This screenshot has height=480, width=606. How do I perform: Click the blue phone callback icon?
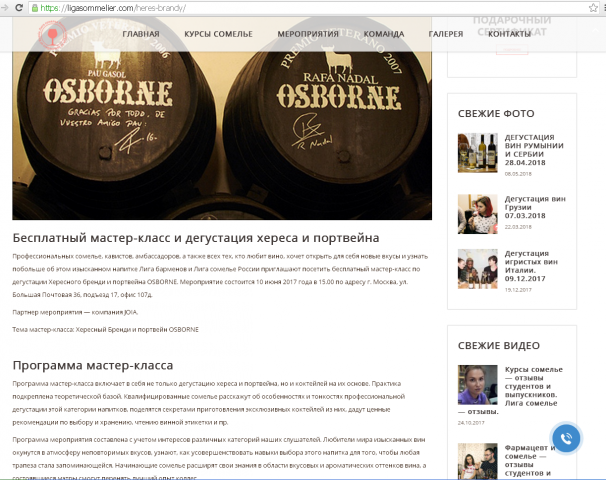(566, 438)
